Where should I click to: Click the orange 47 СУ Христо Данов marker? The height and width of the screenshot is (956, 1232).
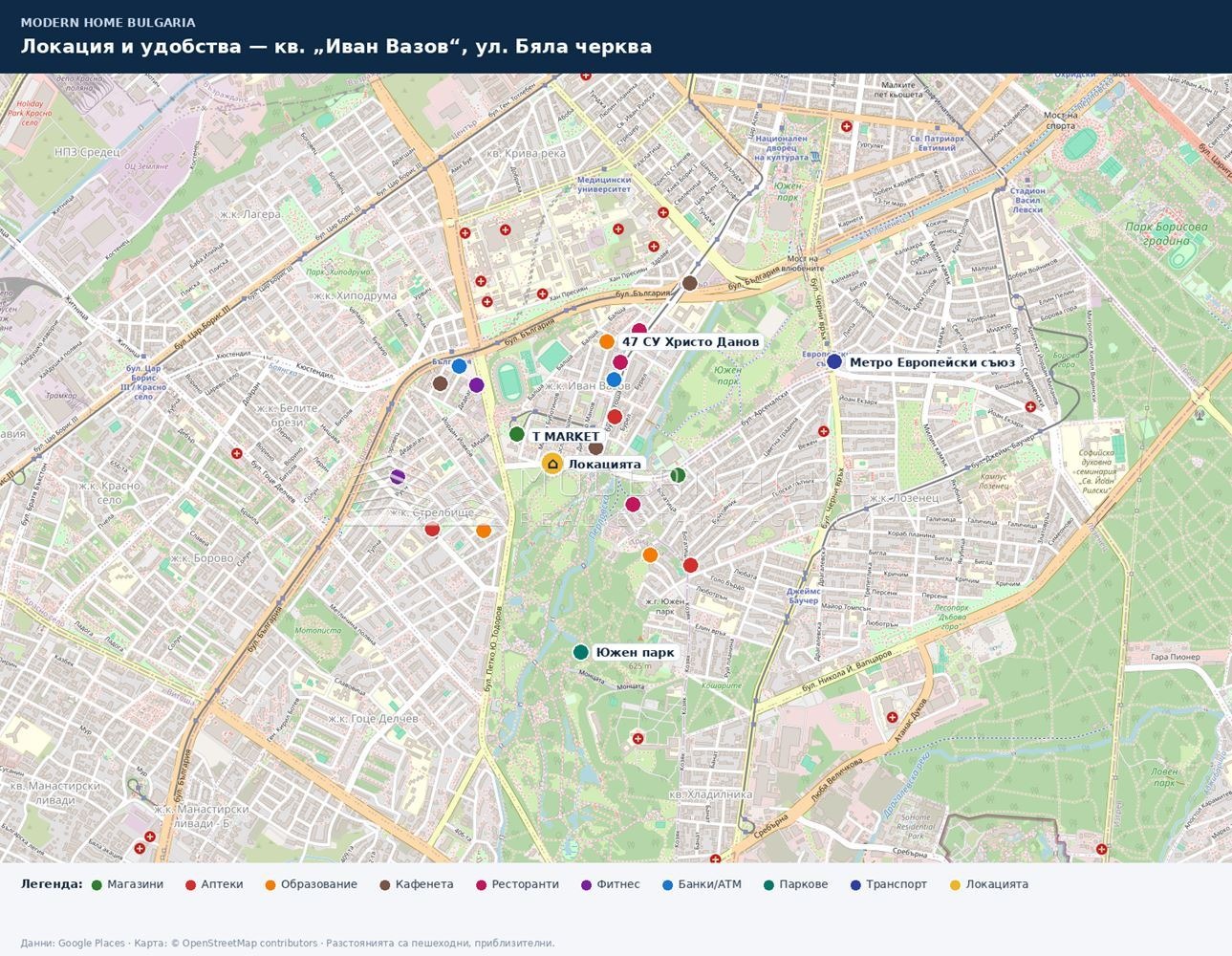point(607,341)
